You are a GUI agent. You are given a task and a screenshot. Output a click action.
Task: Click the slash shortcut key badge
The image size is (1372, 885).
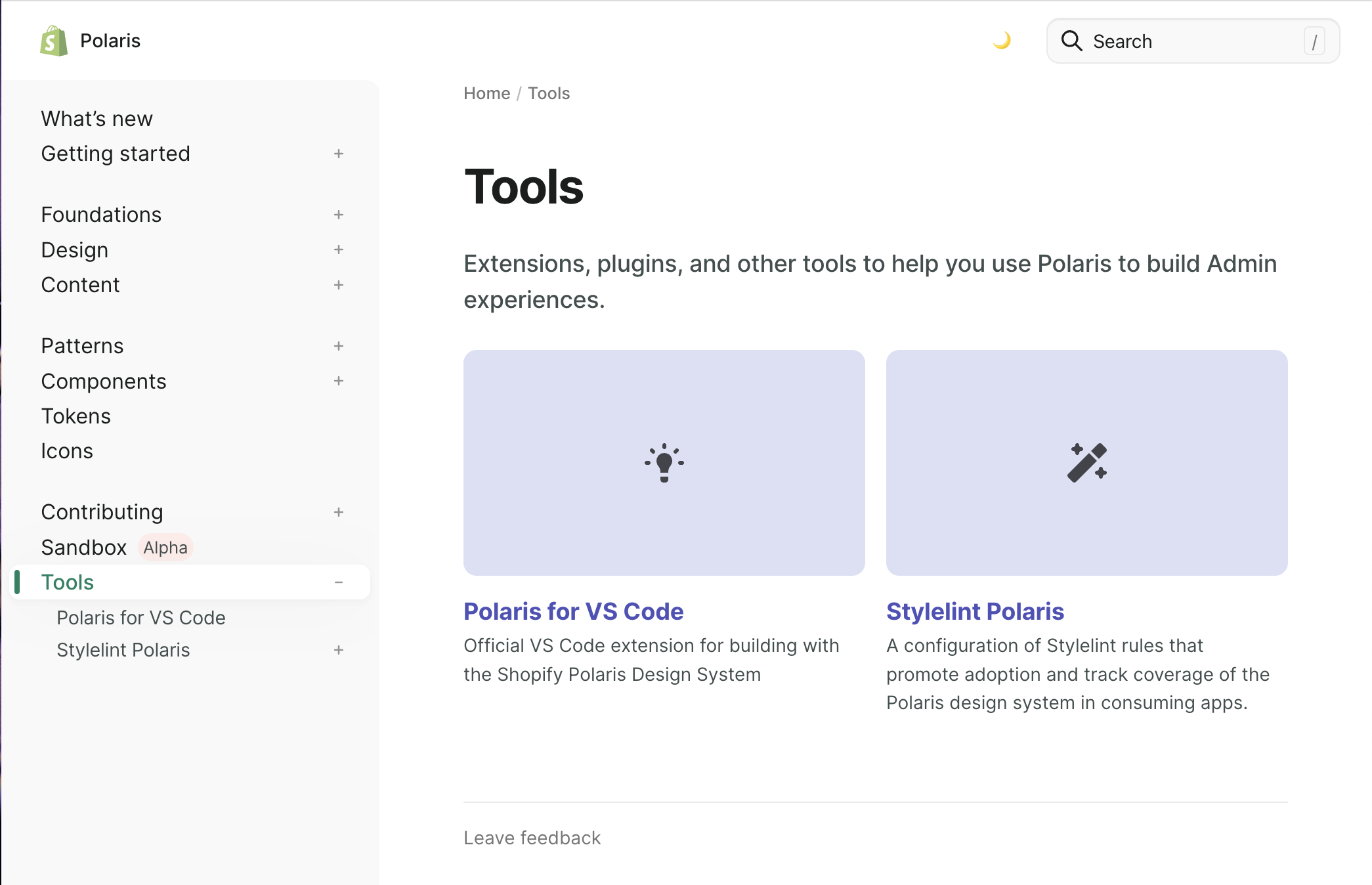tap(1314, 42)
